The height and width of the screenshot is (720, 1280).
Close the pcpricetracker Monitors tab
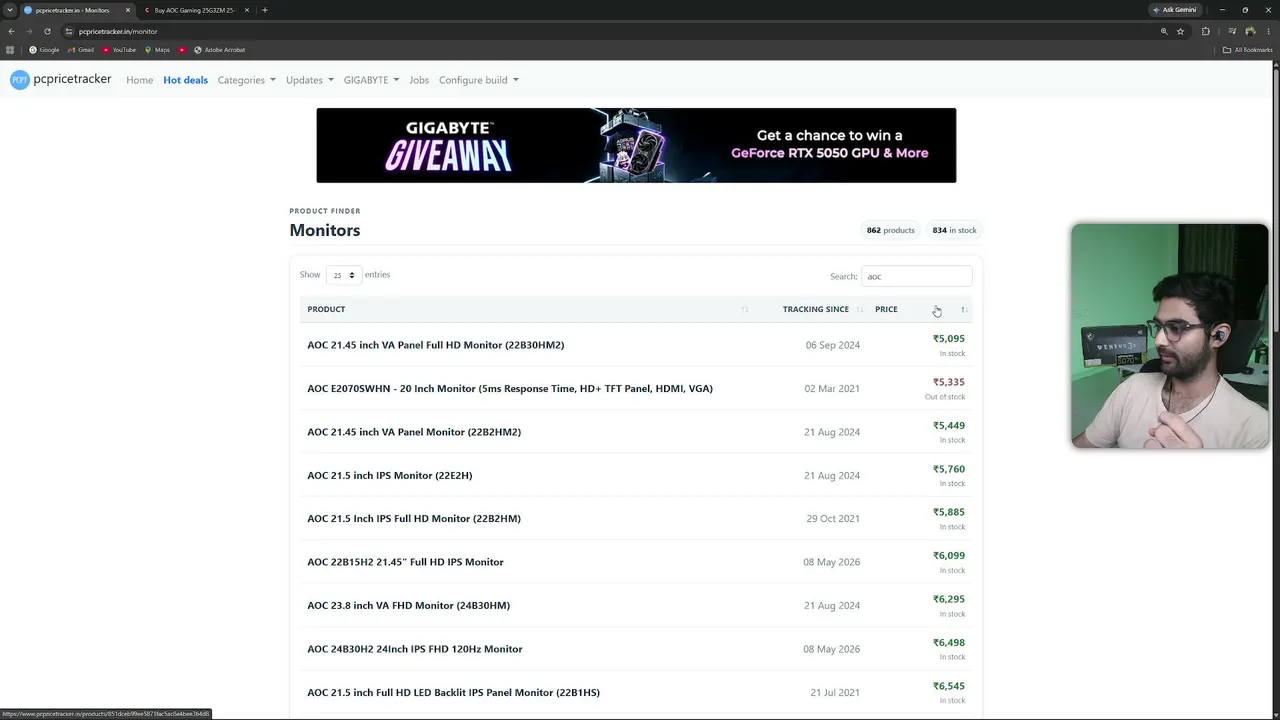coord(128,10)
